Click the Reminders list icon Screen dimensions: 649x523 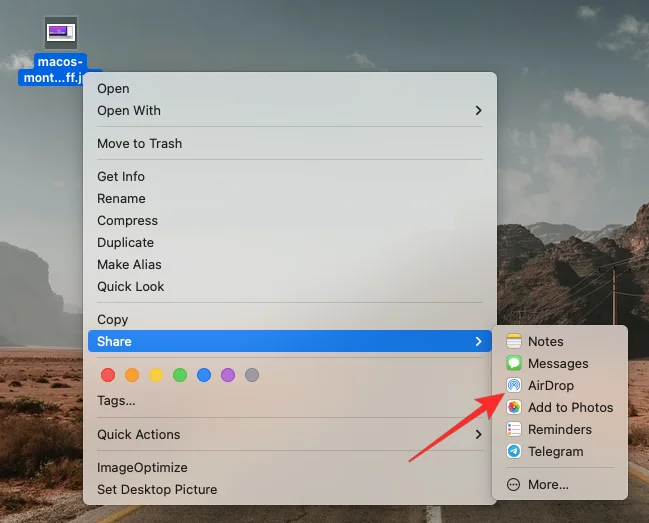513,430
